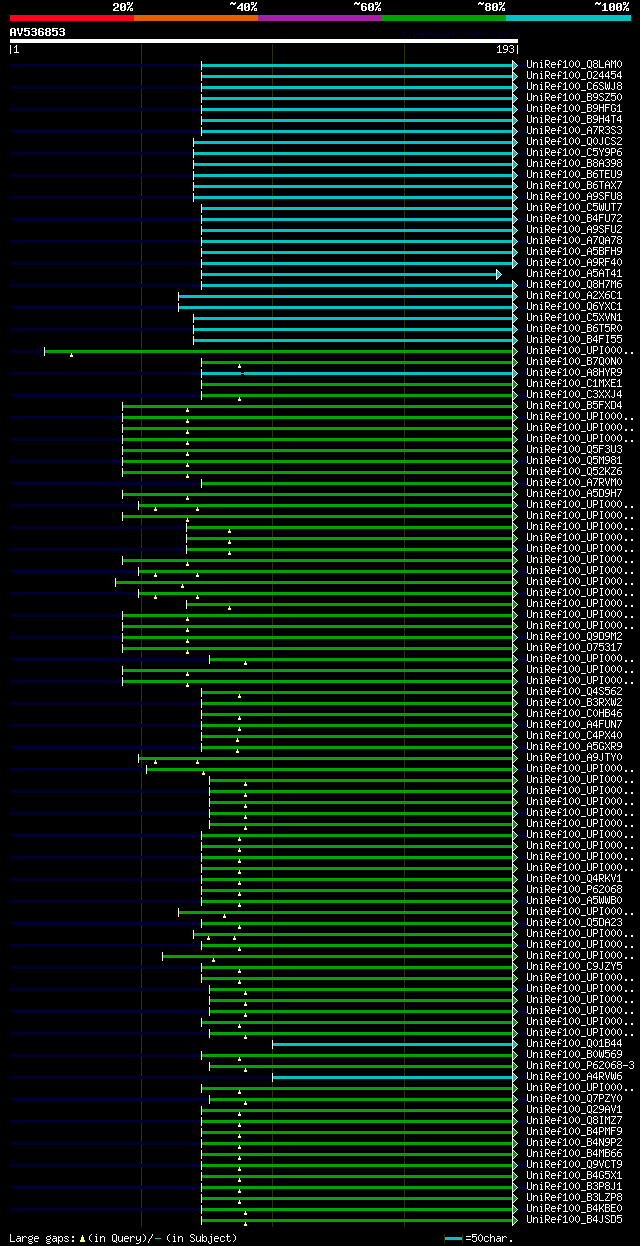Open the UniRef100_Q4S562 hit

pyautogui.click(x=574, y=691)
